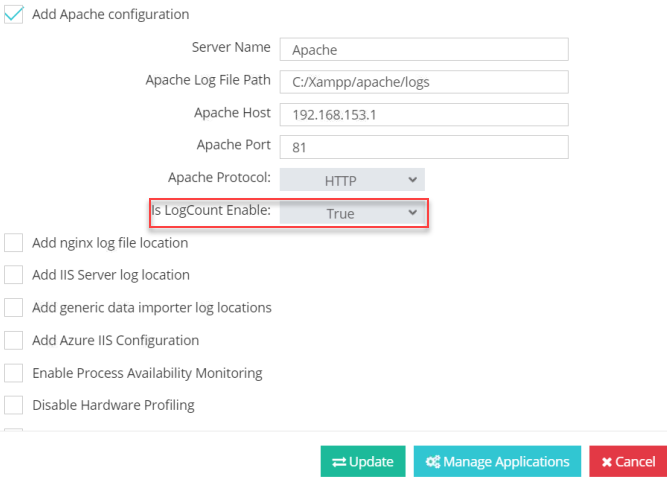Enable Add nginx log file location

pyautogui.click(x=14, y=243)
